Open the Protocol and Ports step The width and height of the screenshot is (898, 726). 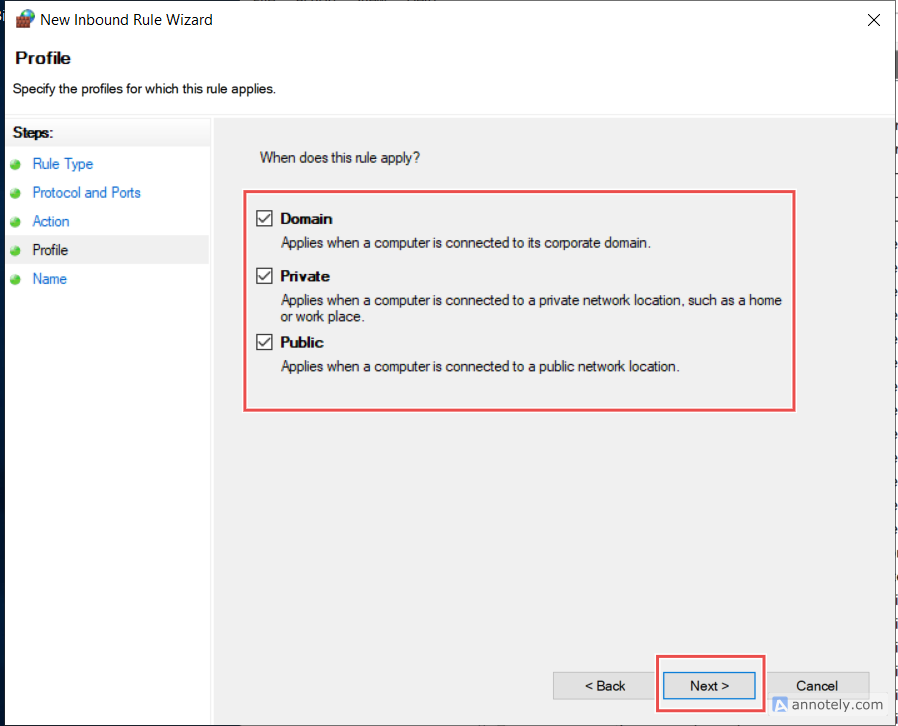pyautogui.click(x=86, y=193)
